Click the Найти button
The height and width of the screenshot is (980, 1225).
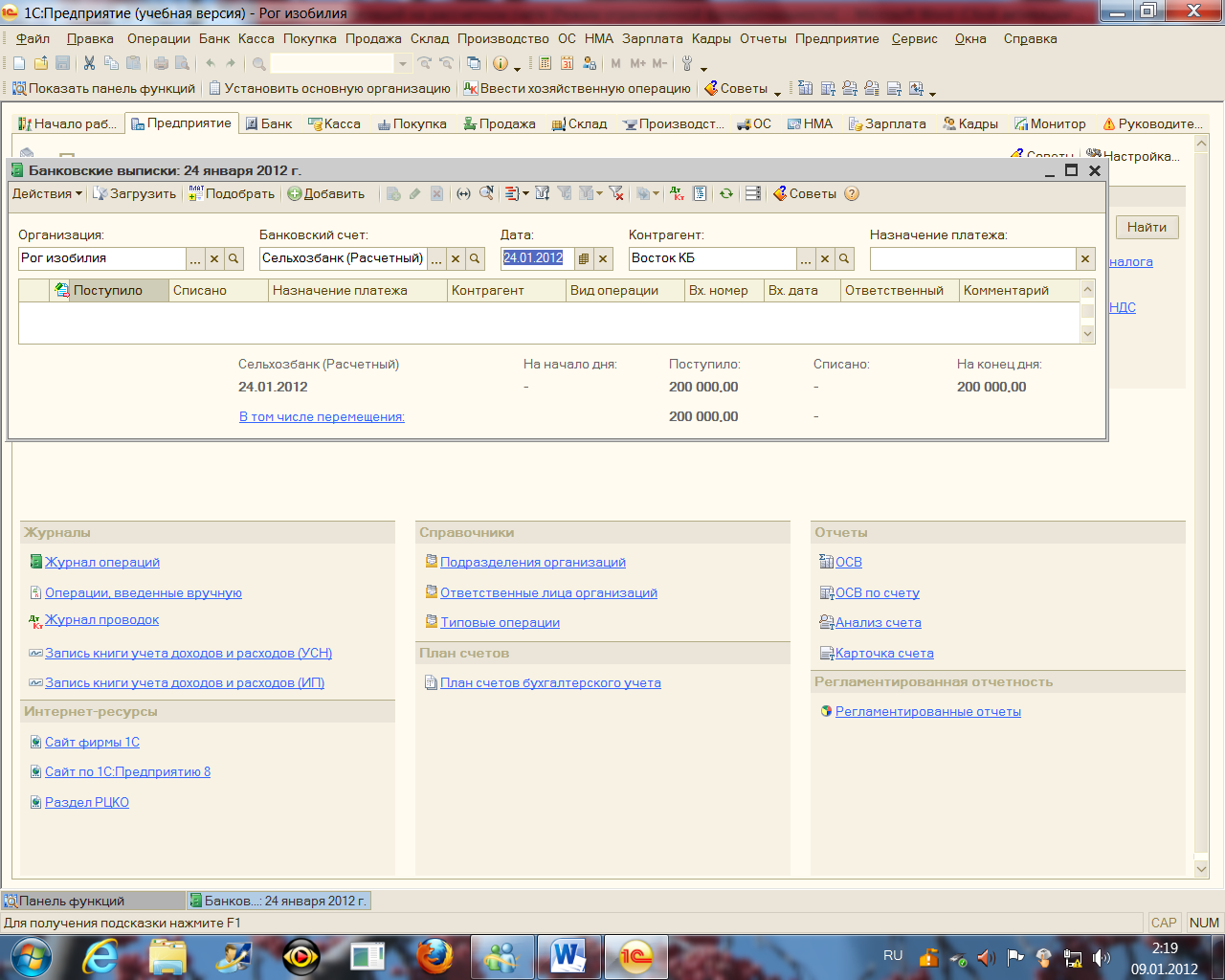click(x=1147, y=227)
